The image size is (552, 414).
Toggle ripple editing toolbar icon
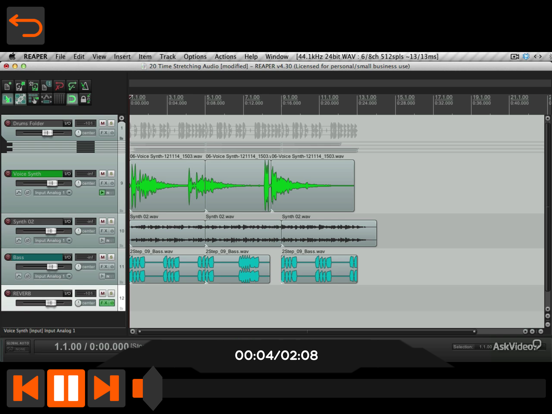pos(33,99)
